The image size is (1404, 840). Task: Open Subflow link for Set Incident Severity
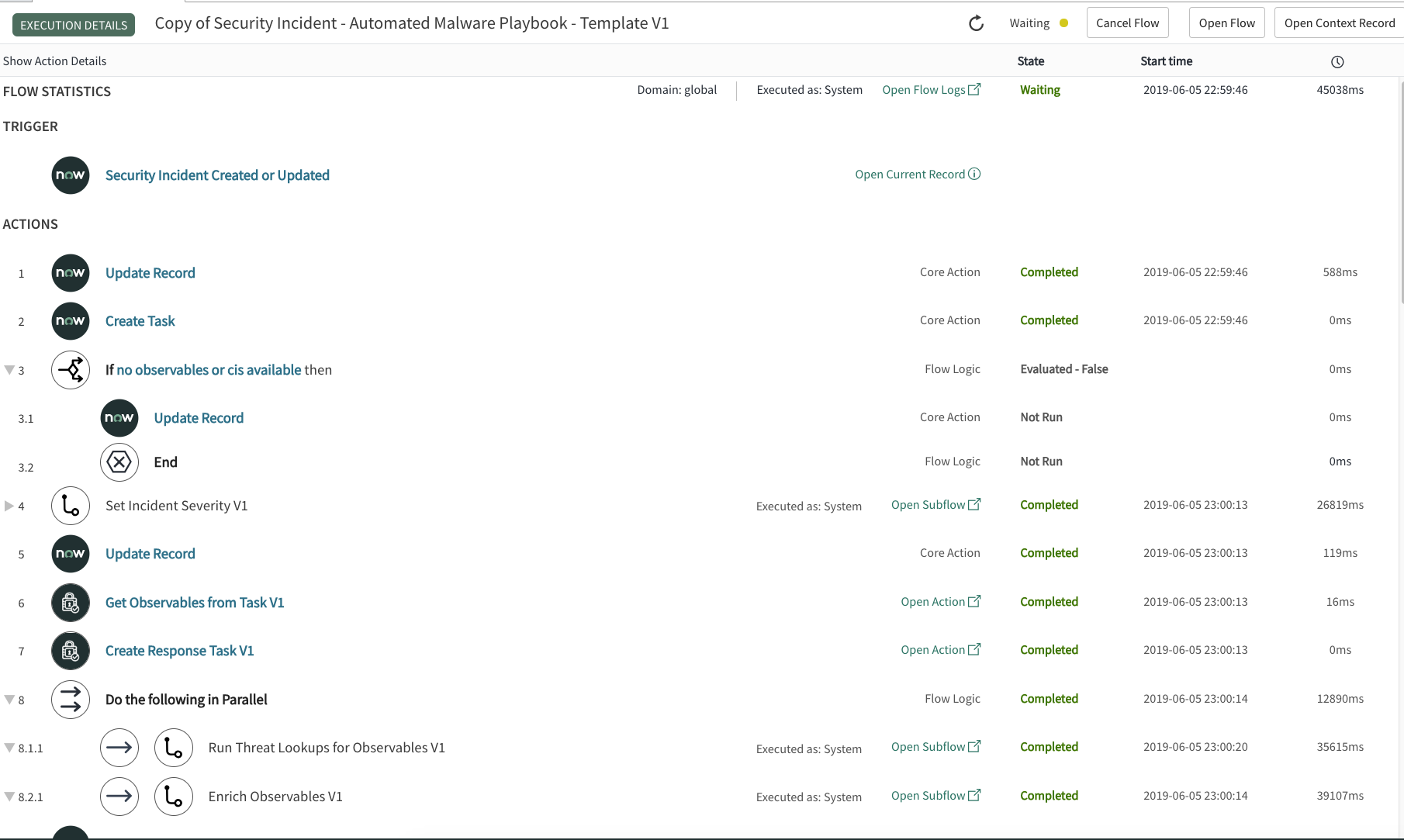936,505
